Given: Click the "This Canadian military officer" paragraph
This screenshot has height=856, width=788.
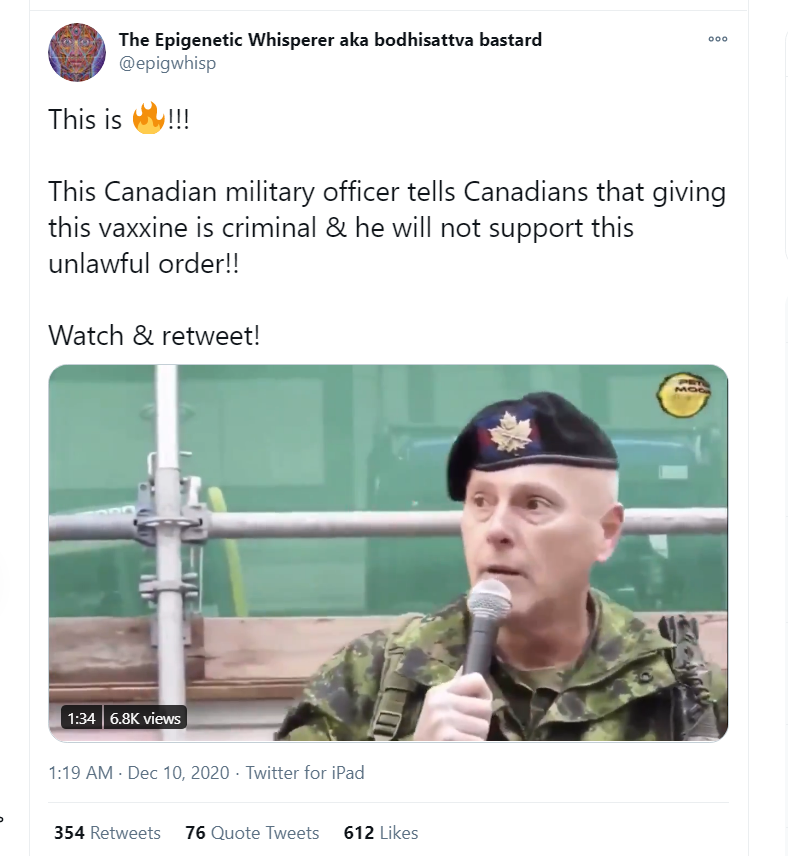Looking at the screenshot, I should 387,226.
